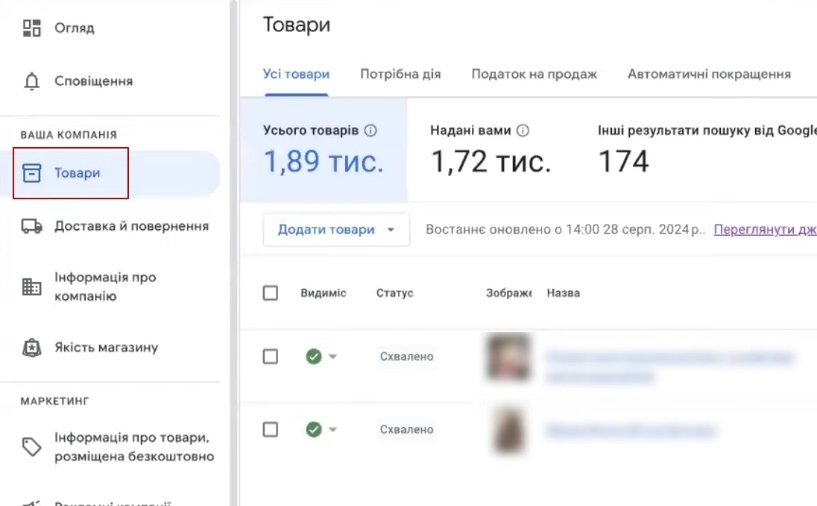Screen dimensions: 817x506
Task: Click the Огляд dashboard icon
Action: tap(32, 28)
